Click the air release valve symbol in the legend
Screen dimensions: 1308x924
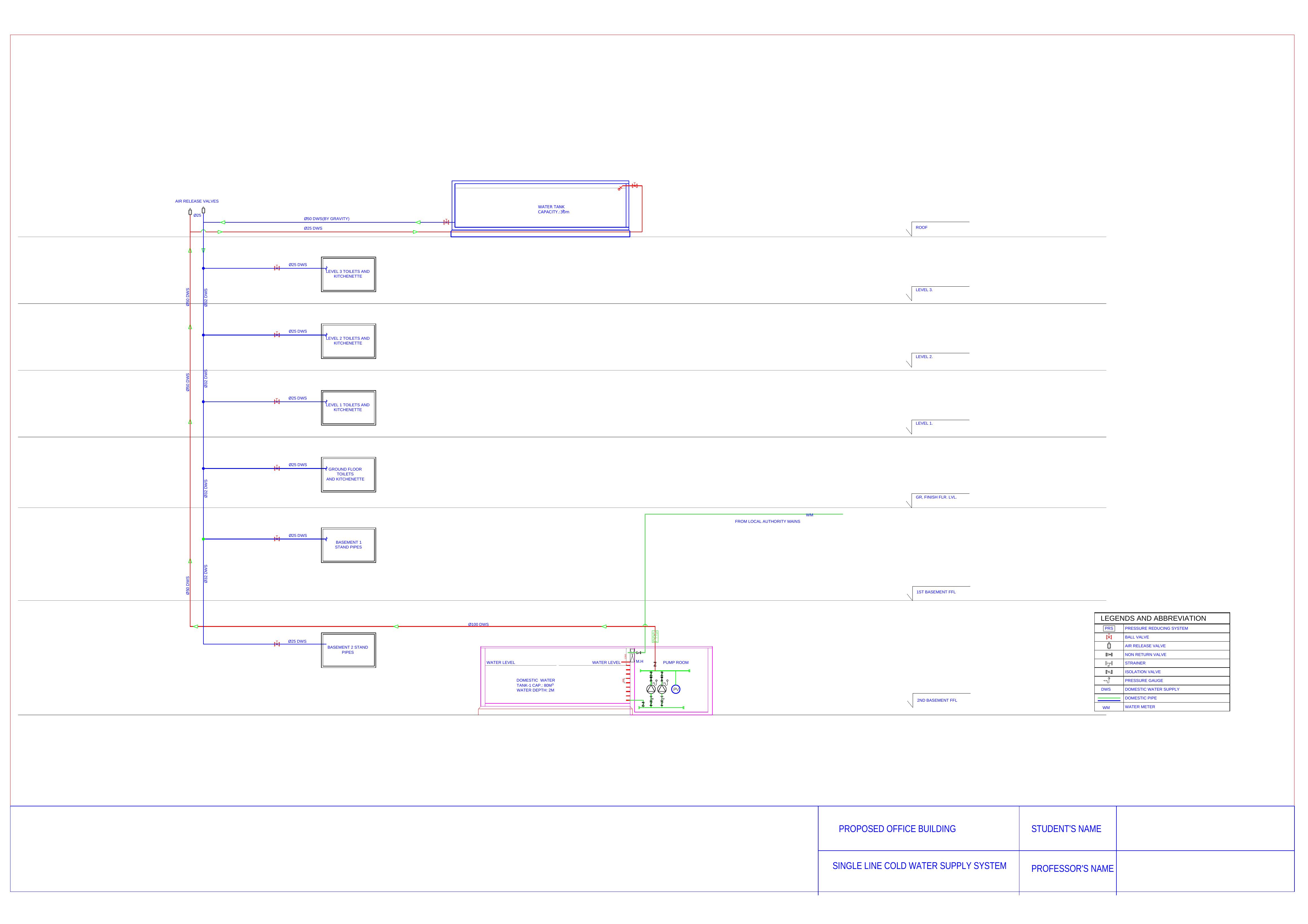pos(1109,646)
